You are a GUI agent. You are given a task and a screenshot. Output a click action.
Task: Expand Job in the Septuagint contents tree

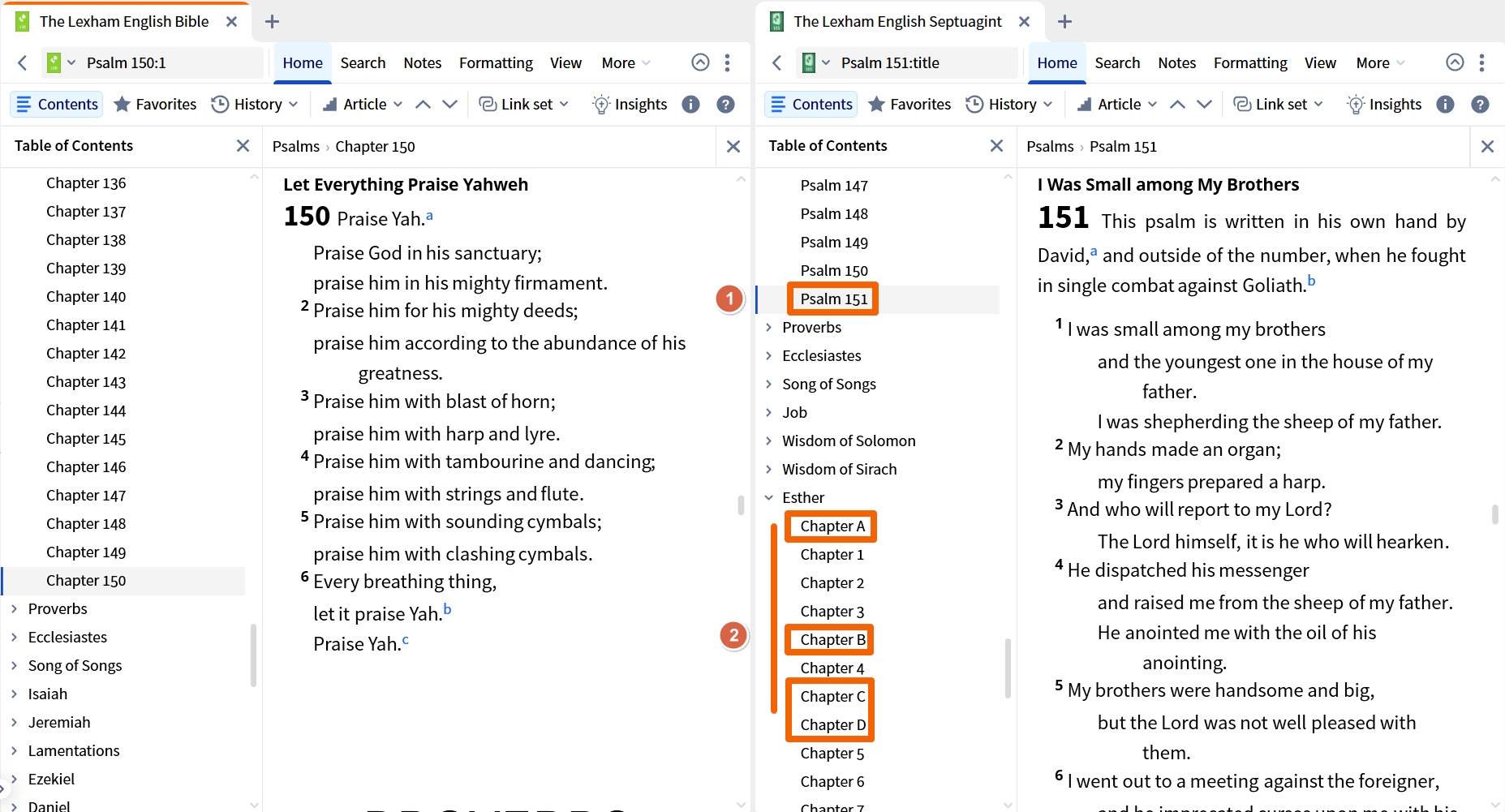coord(768,413)
